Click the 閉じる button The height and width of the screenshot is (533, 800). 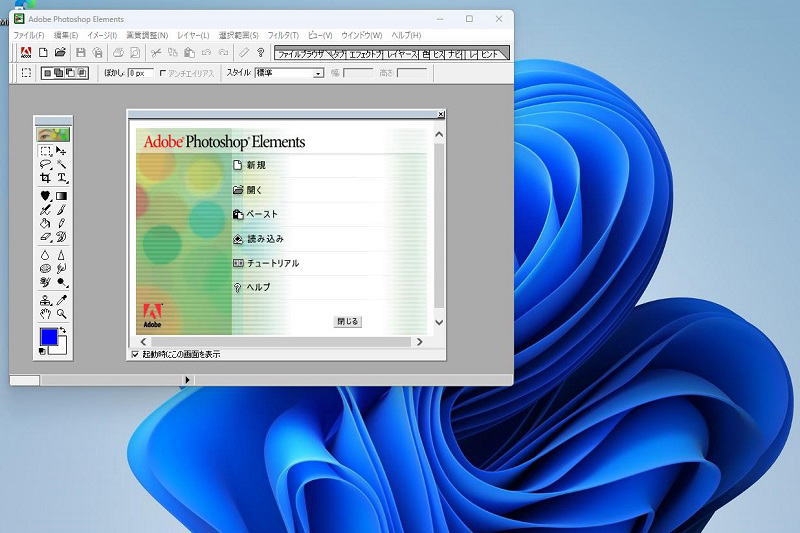[347, 322]
